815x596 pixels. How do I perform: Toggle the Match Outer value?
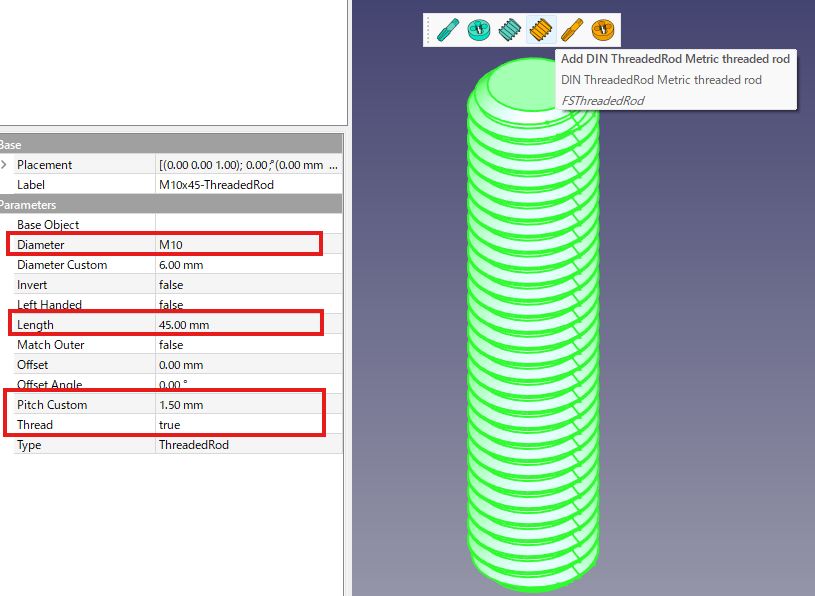pyautogui.click(x=250, y=345)
